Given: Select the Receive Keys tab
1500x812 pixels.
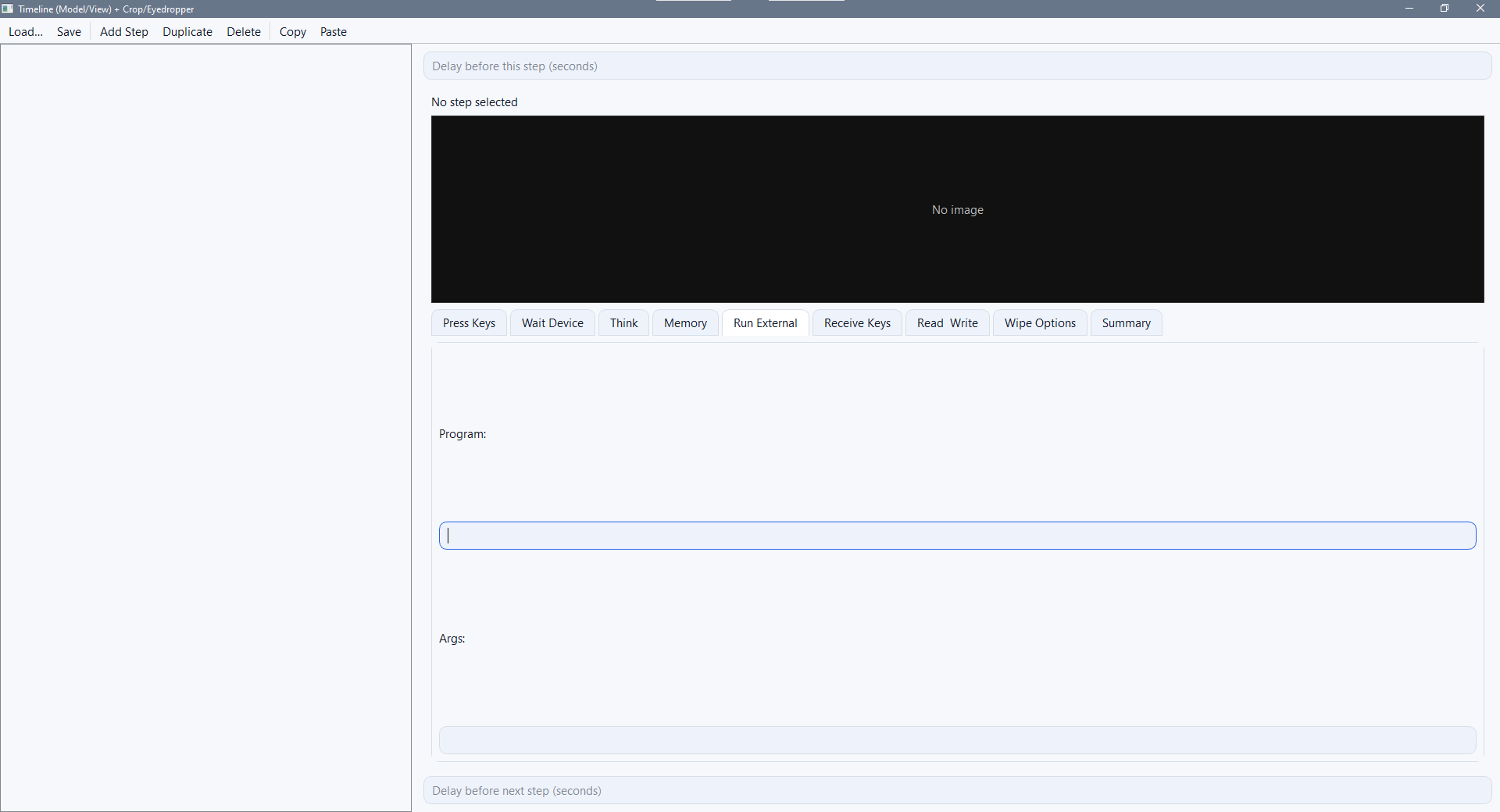Looking at the screenshot, I should [x=857, y=322].
